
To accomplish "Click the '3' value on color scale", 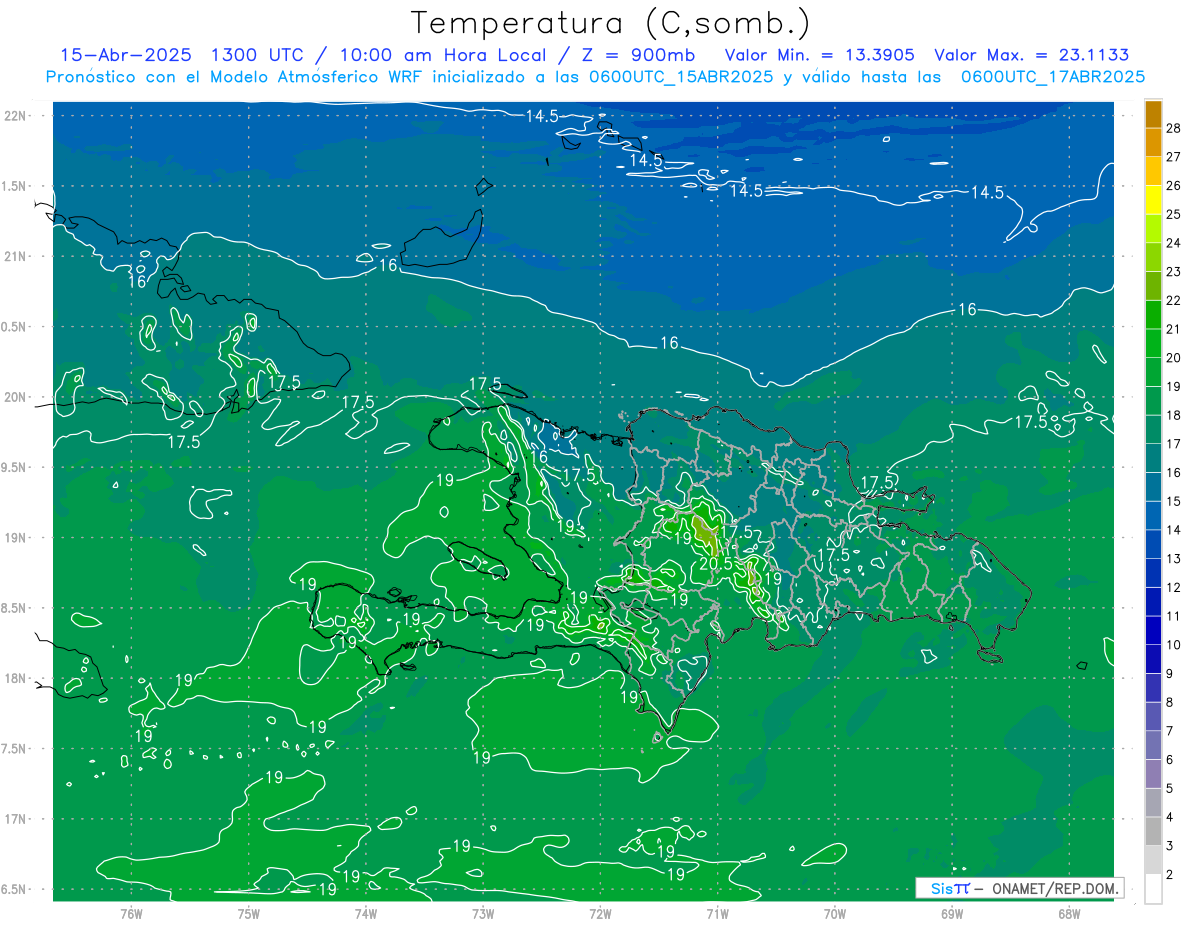I will pyautogui.click(x=1170, y=846).
